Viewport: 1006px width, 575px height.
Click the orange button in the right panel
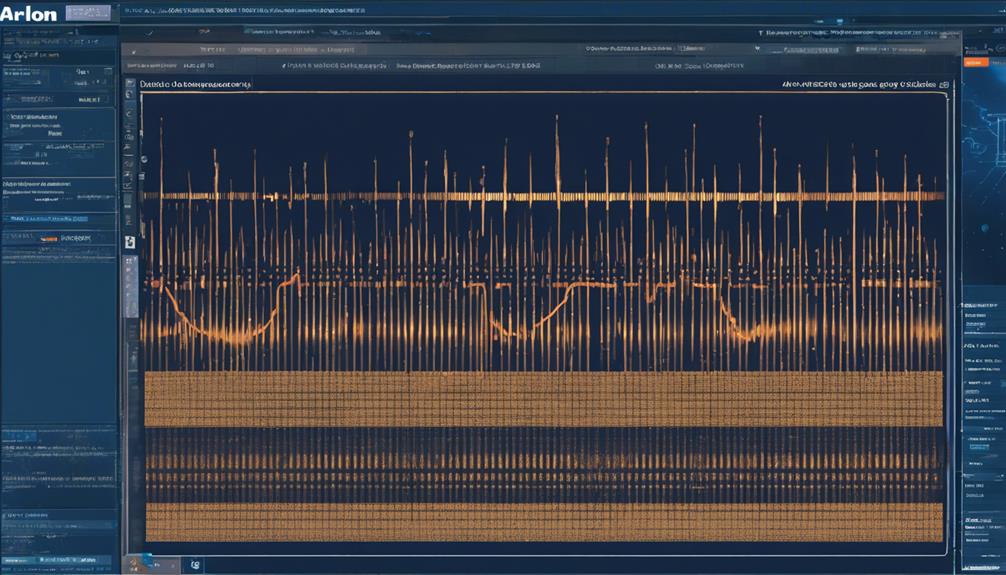click(x=976, y=62)
